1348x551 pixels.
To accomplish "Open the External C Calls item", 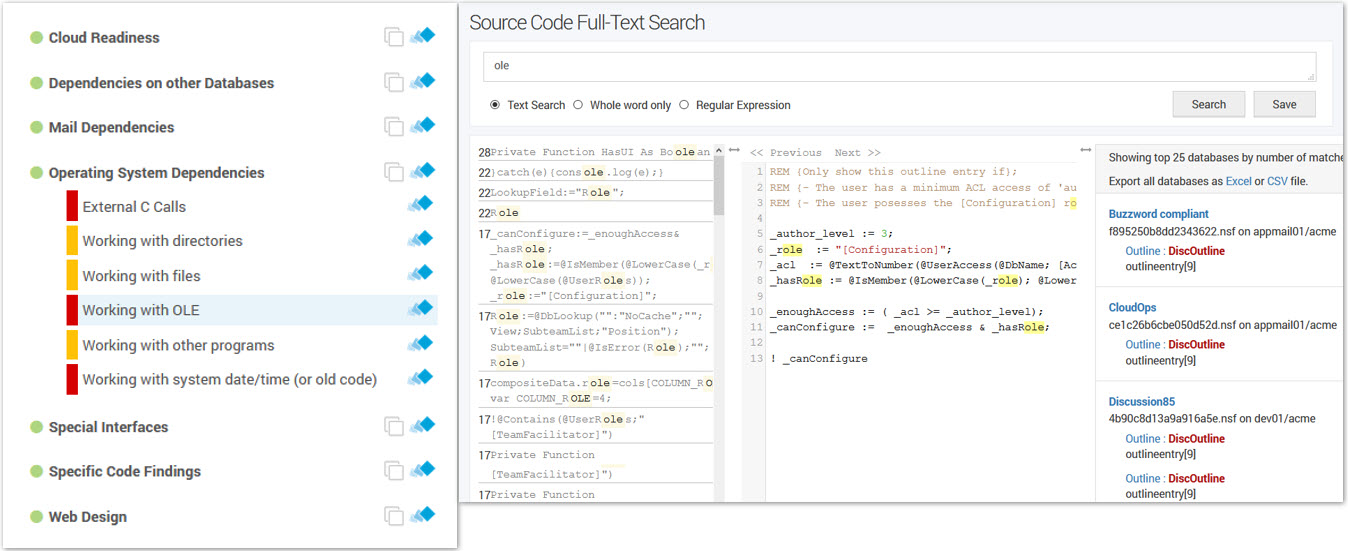I will click(134, 207).
